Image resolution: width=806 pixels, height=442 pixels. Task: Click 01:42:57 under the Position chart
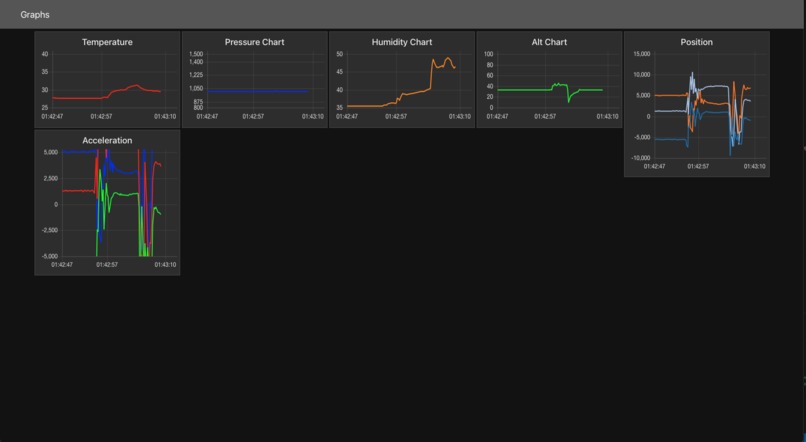[x=698, y=167]
